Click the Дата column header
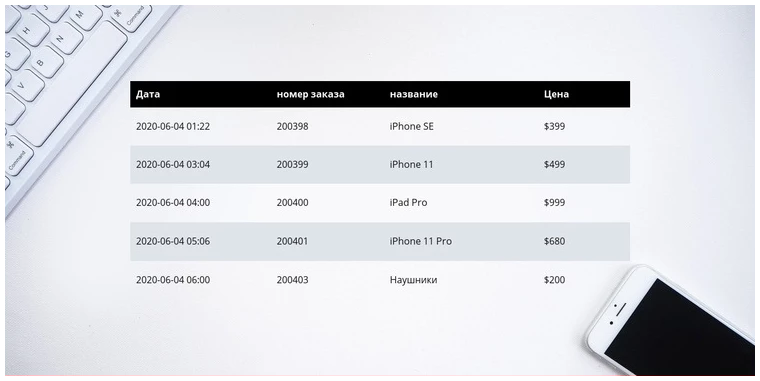Viewport: 760px width, 381px height. pyautogui.click(x=148, y=94)
